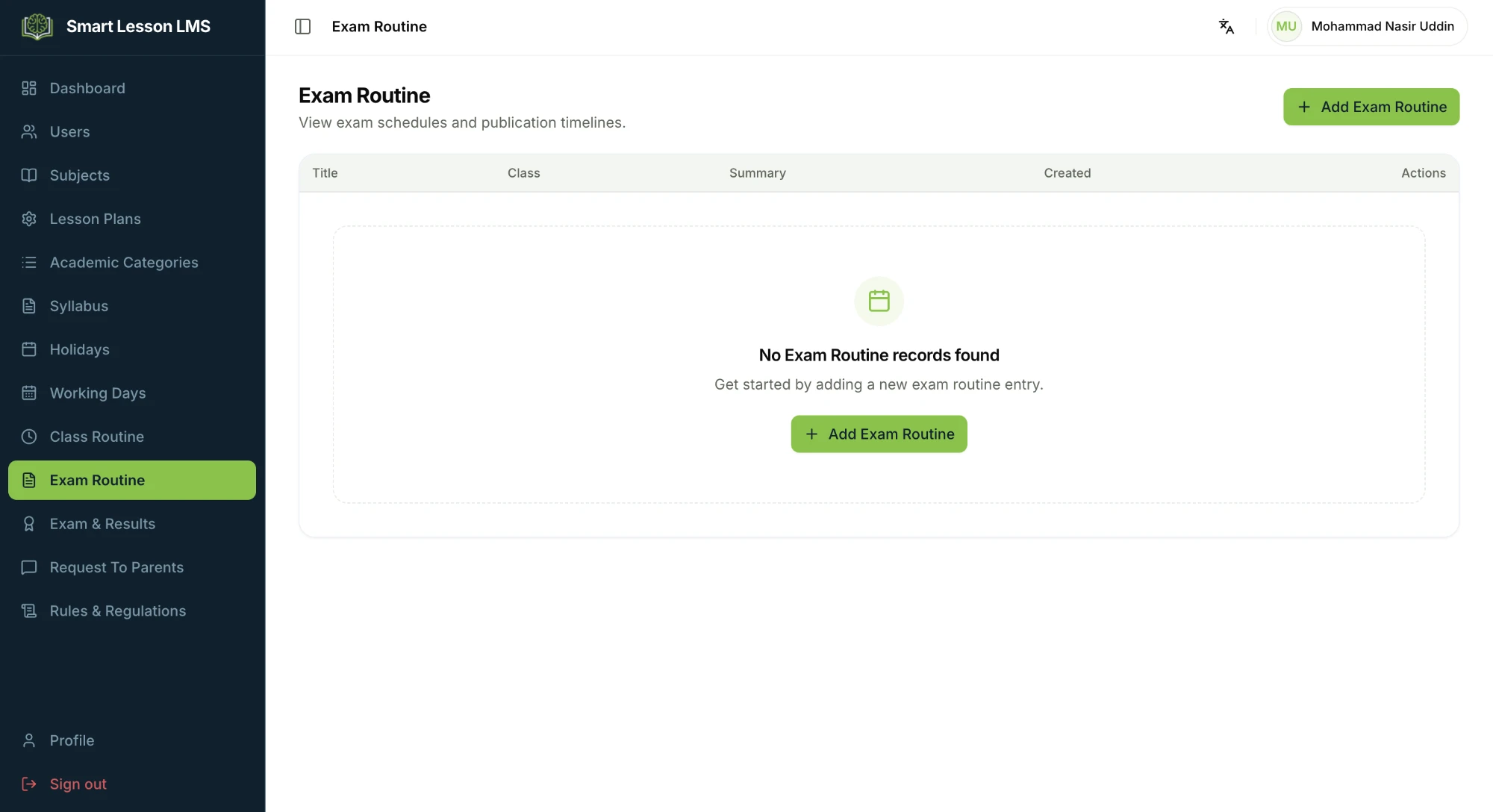Click the Actions column header
This screenshot has width=1493, height=812.
[x=1423, y=173]
